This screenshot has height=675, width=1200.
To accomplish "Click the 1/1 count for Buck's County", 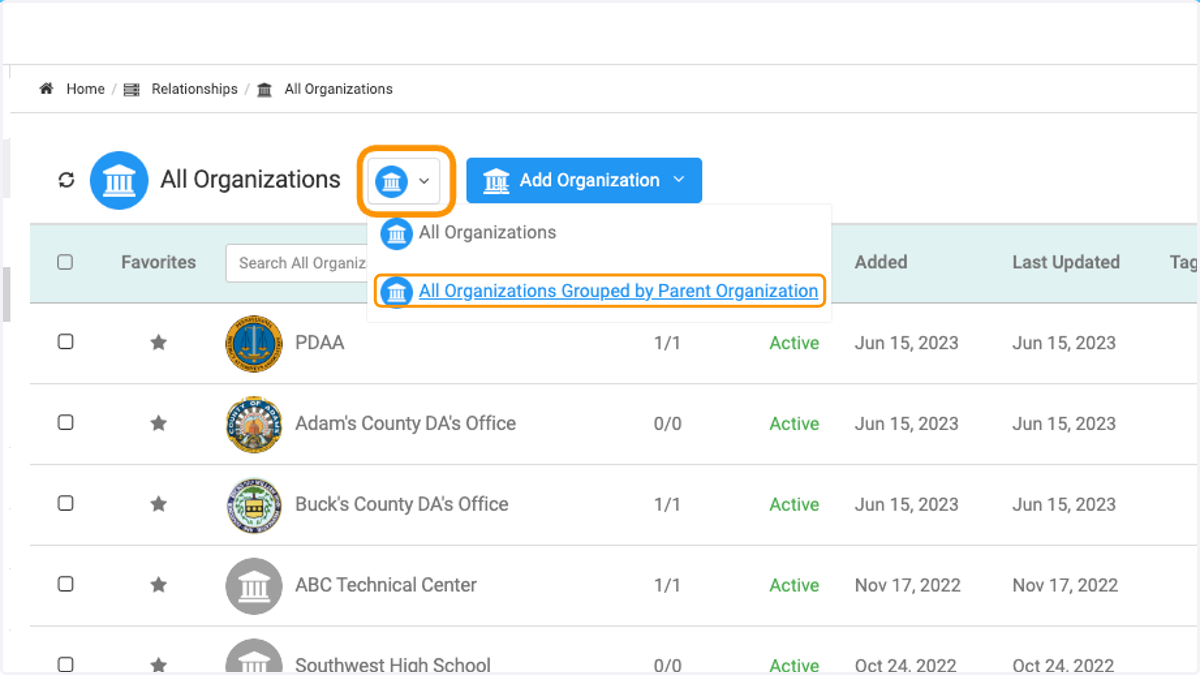I will 667,505.
